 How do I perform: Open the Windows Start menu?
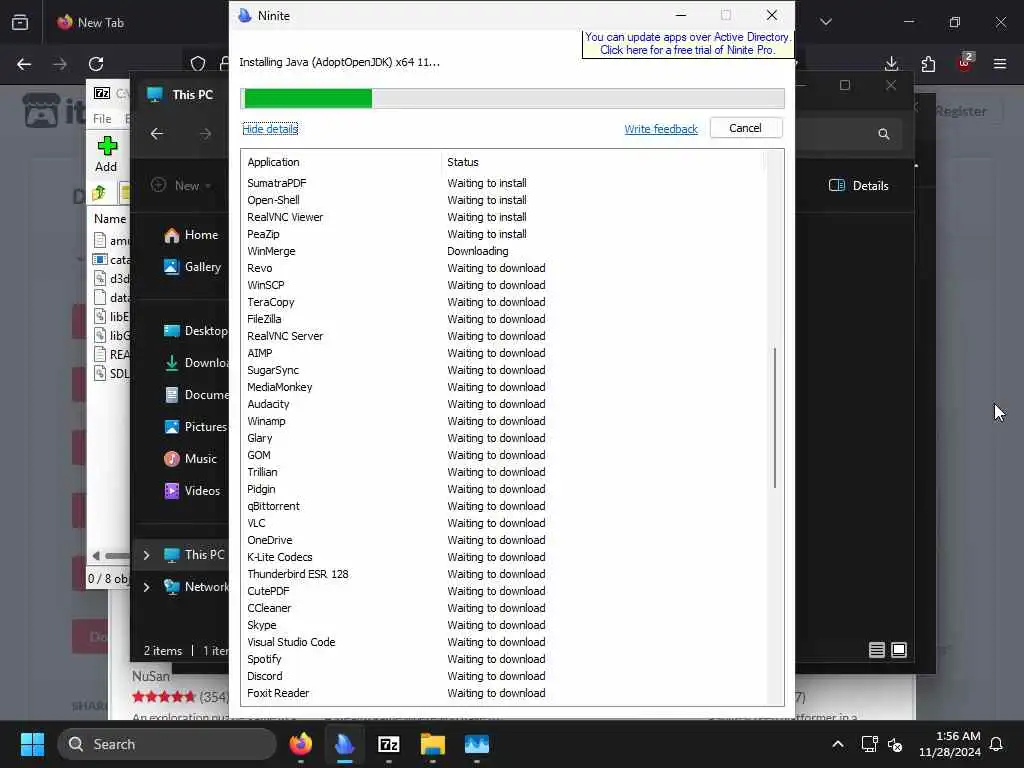tap(32, 744)
